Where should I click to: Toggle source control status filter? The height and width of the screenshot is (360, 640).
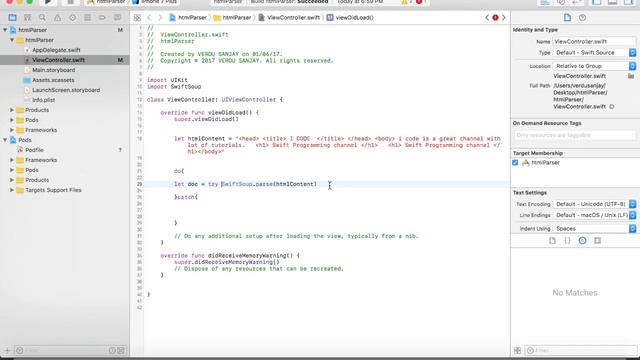(x=121, y=351)
